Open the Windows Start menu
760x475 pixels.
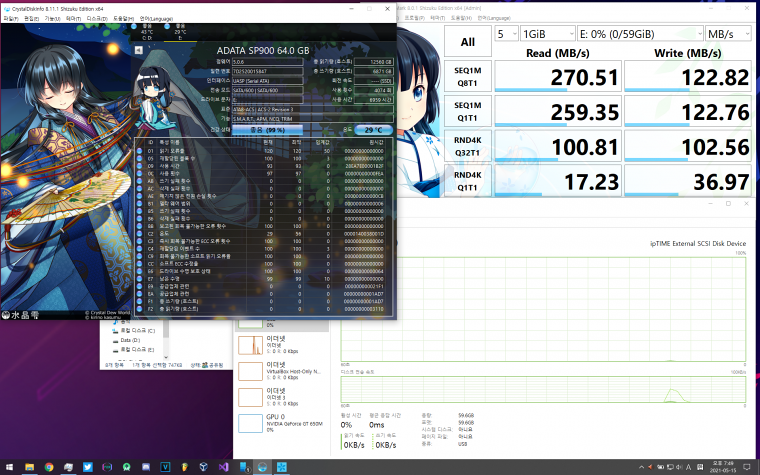[x=10, y=467]
